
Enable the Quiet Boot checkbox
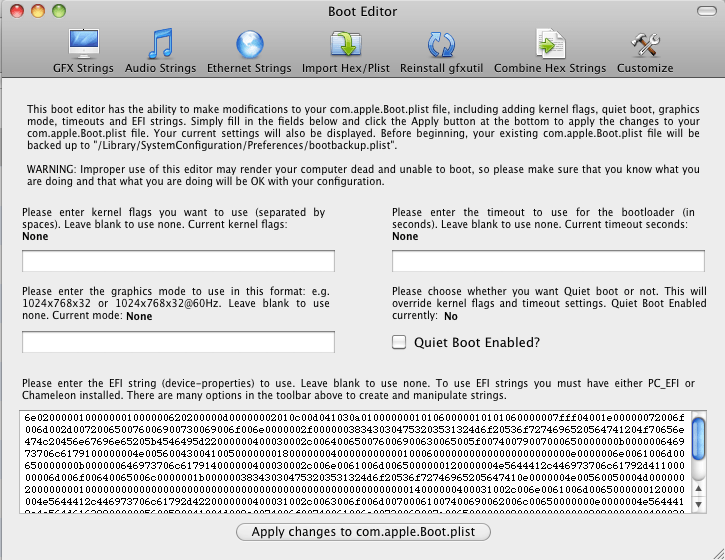(x=399, y=342)
